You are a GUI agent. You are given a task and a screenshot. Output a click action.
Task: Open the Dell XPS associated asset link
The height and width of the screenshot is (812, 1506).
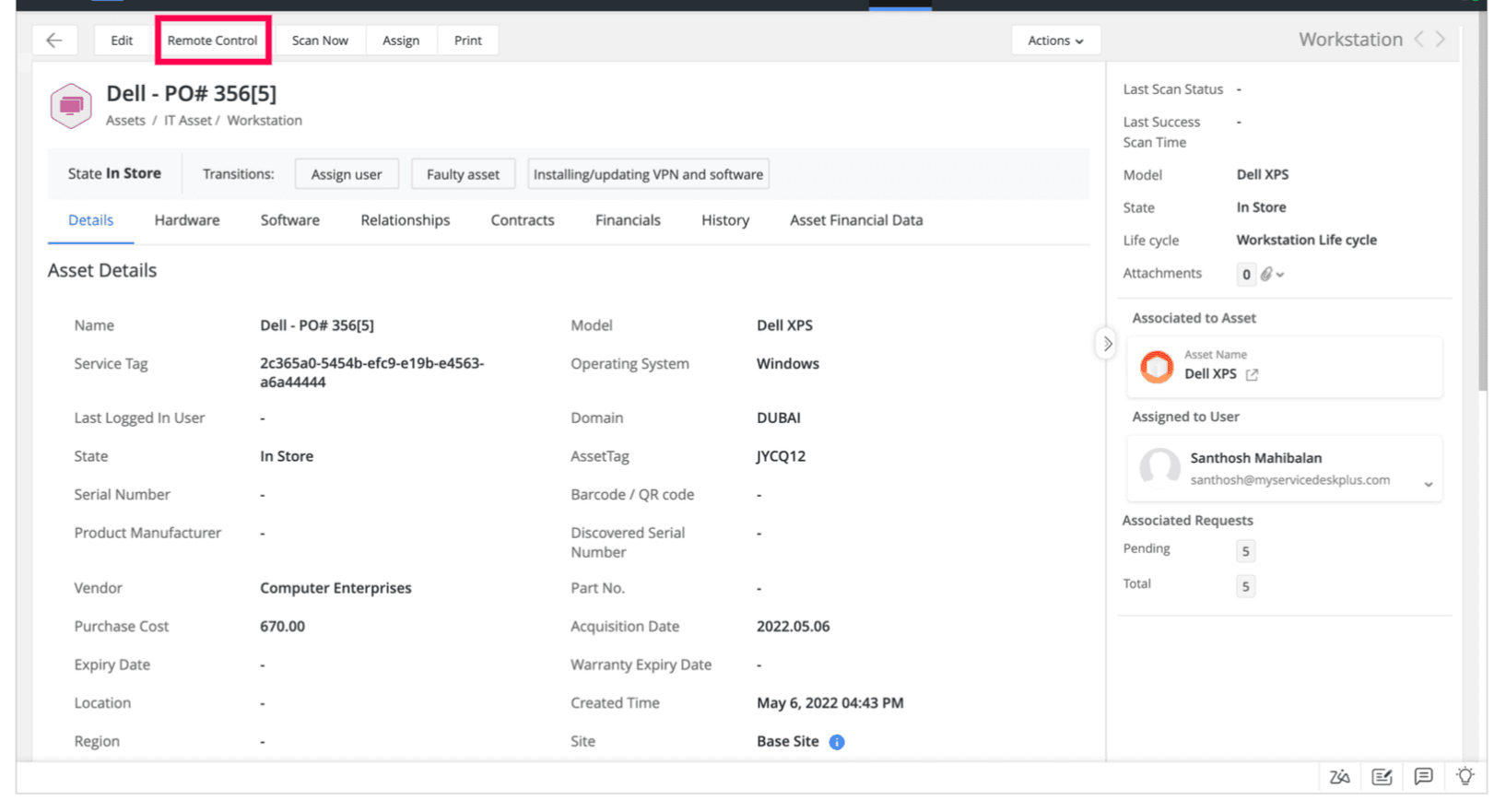click(x=1210, y=373)
